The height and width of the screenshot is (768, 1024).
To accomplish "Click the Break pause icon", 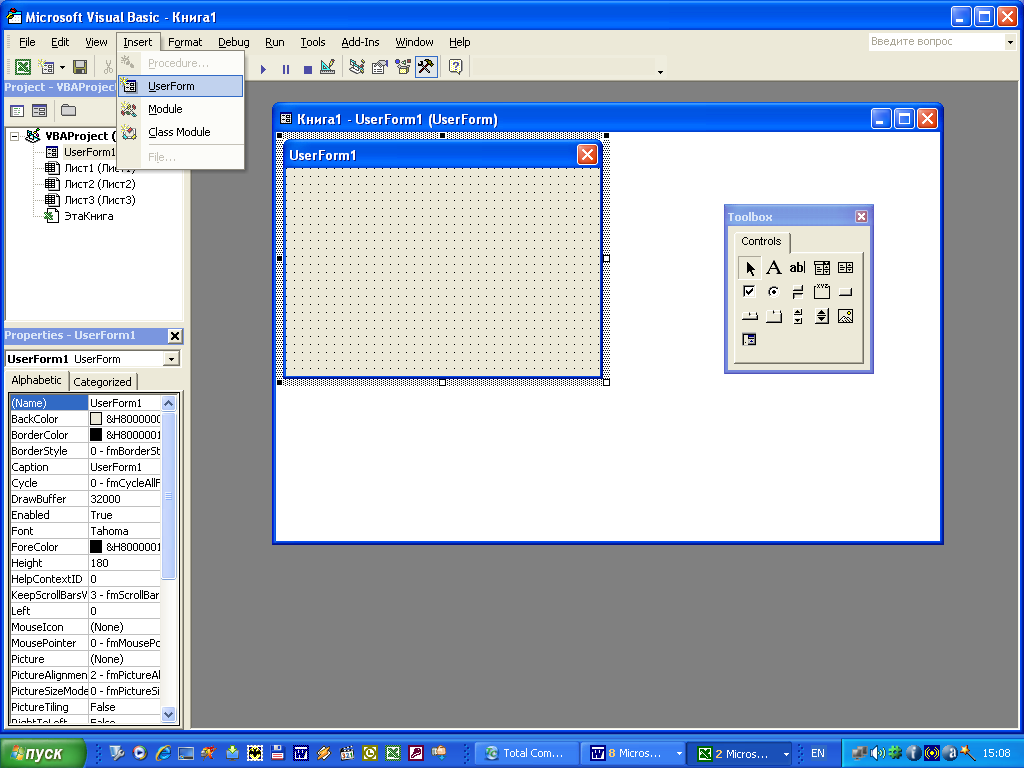I will [285, 69].
